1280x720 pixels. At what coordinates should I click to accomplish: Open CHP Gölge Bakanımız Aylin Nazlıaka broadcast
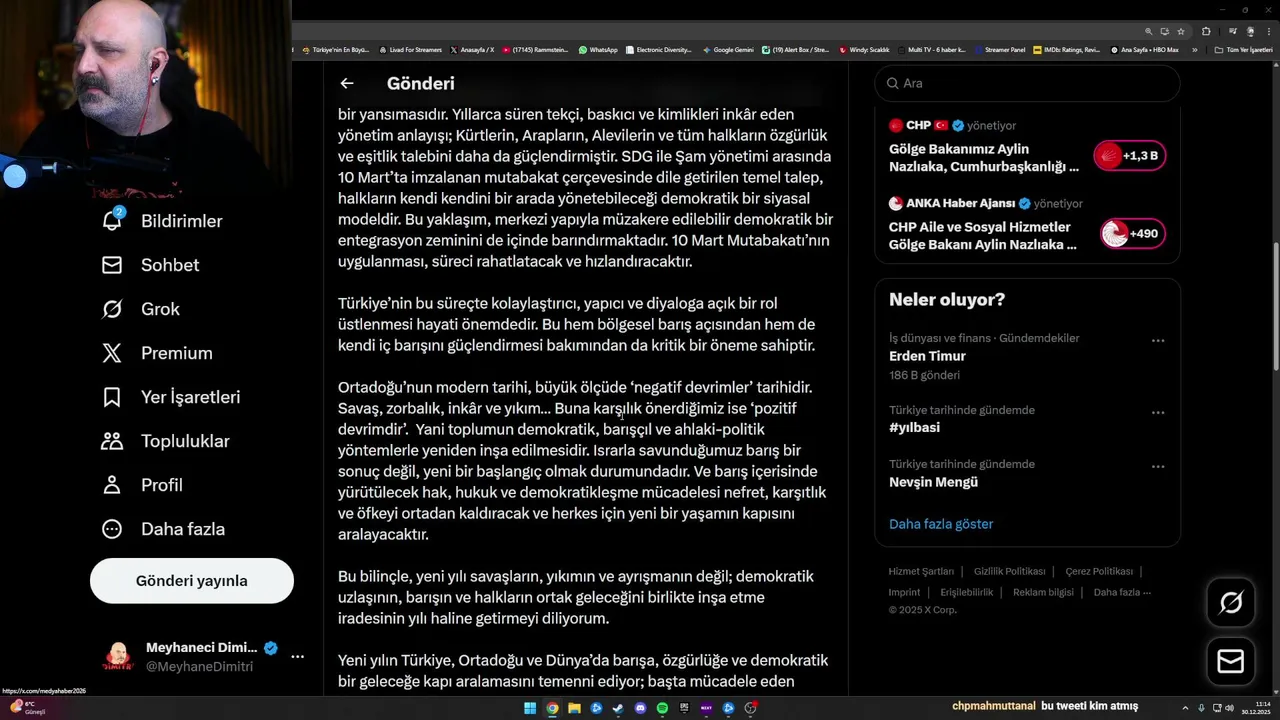pyautogui.click(x=984, y=158)
